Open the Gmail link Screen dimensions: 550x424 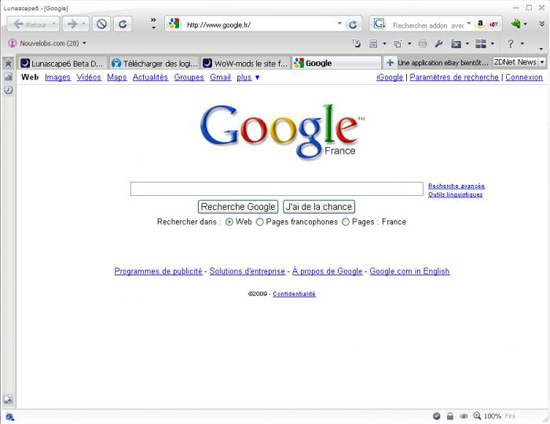[220, 77]
